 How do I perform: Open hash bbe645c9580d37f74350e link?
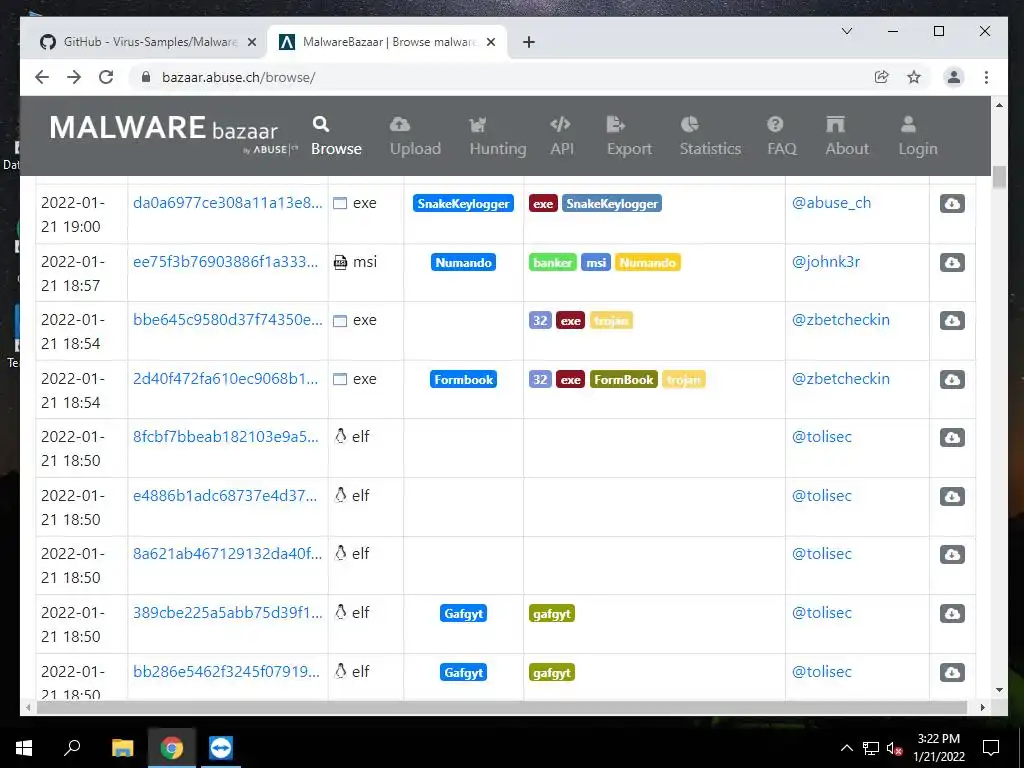coord(227,320)
